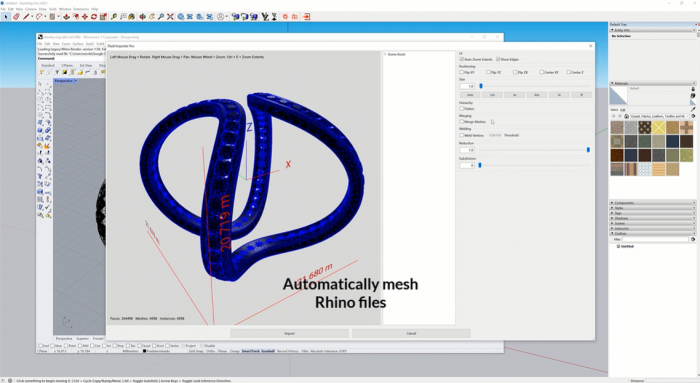Viewport: 700px width, 383px height.
Task: Enable the Merge Meshes checkbox
Action: coord(462,121)
